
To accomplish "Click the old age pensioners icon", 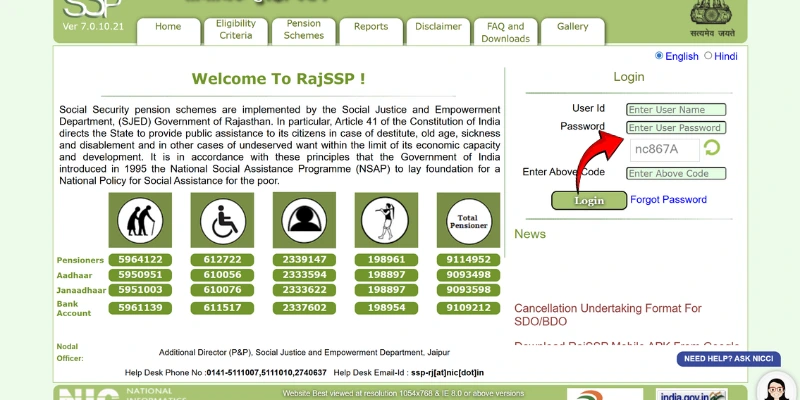I will pyautogui.click(x=140, y=220).
